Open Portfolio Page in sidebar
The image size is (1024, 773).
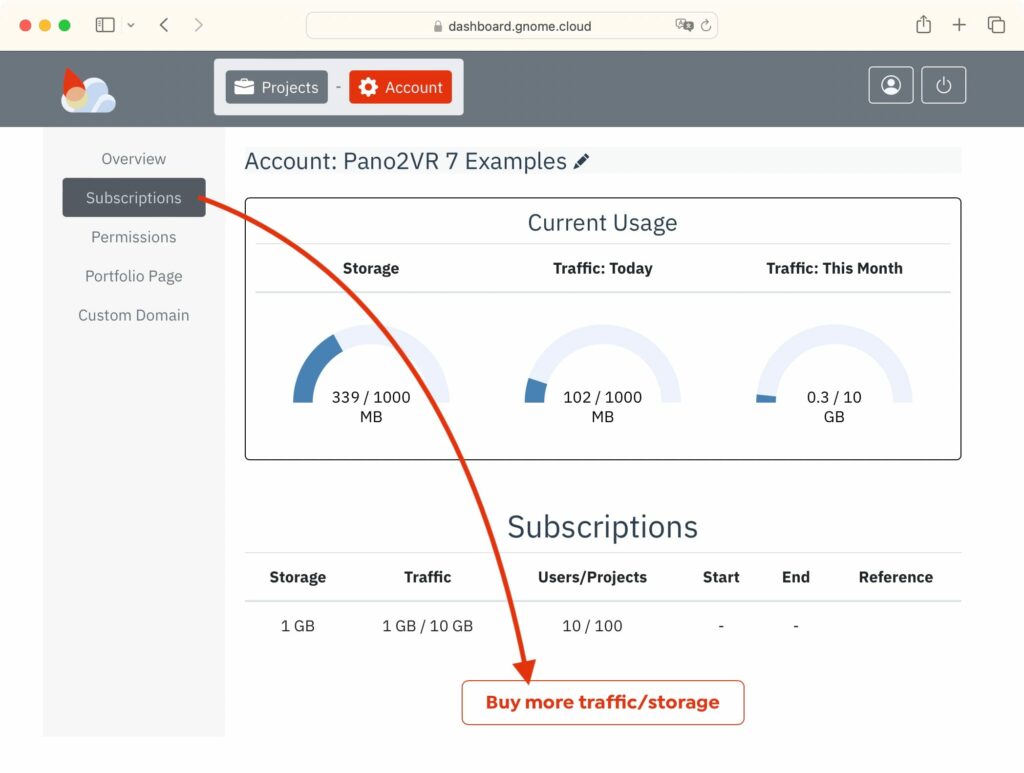[134, 276]
